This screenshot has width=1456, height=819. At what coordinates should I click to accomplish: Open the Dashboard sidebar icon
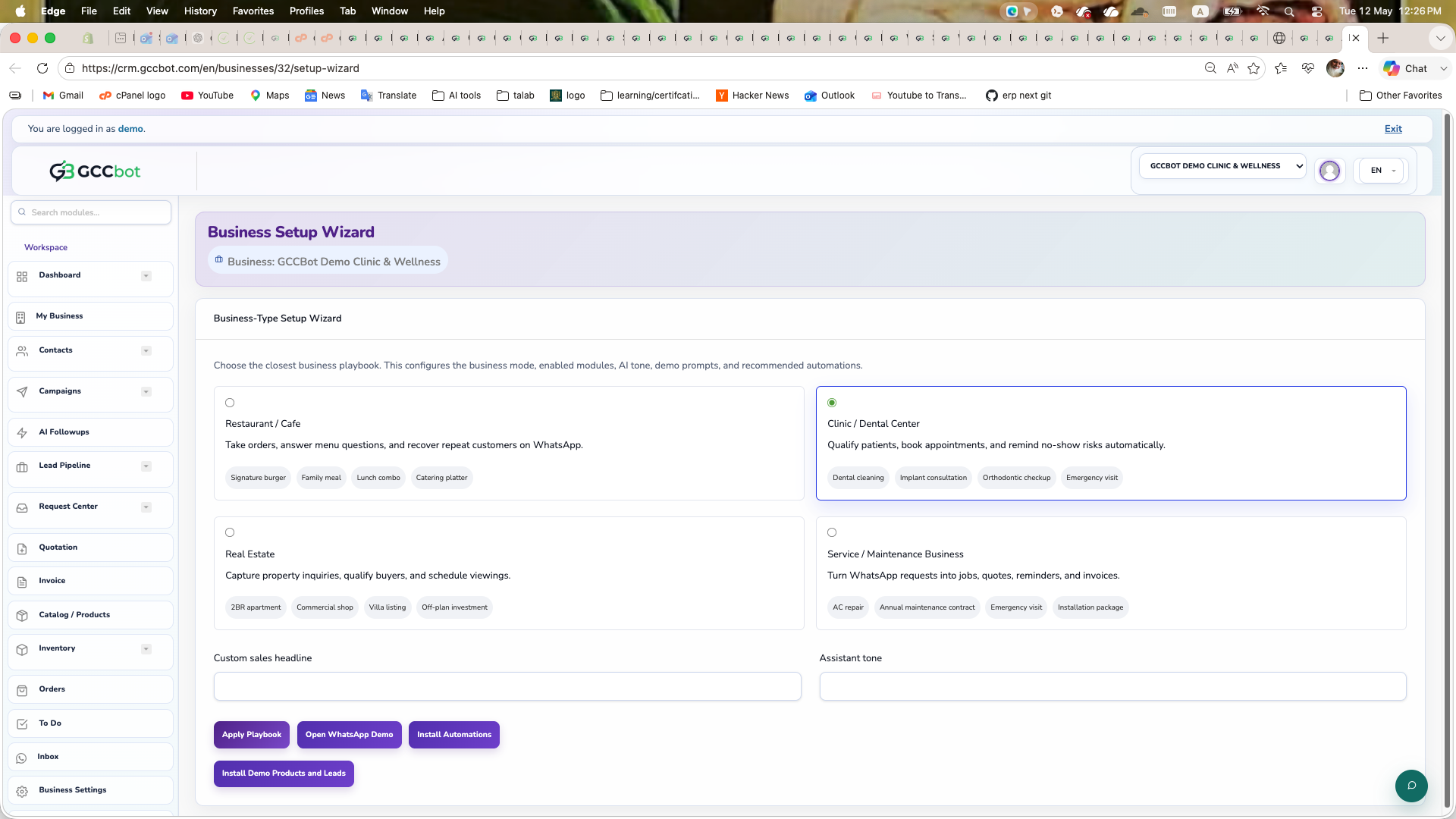(x=22, y=277)
